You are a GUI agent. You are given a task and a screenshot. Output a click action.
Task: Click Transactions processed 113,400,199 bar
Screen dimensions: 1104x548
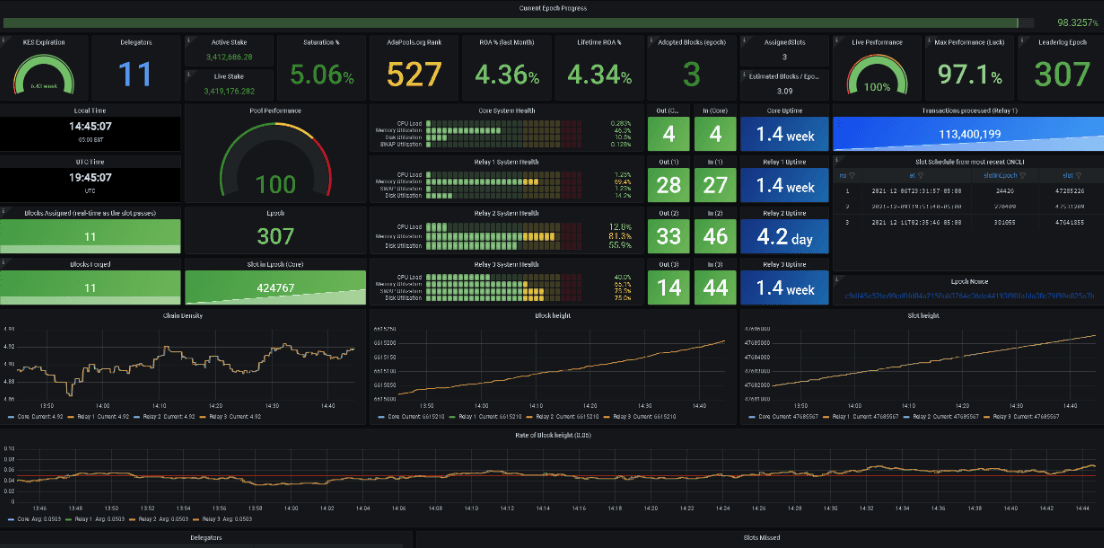pos(968,134)
